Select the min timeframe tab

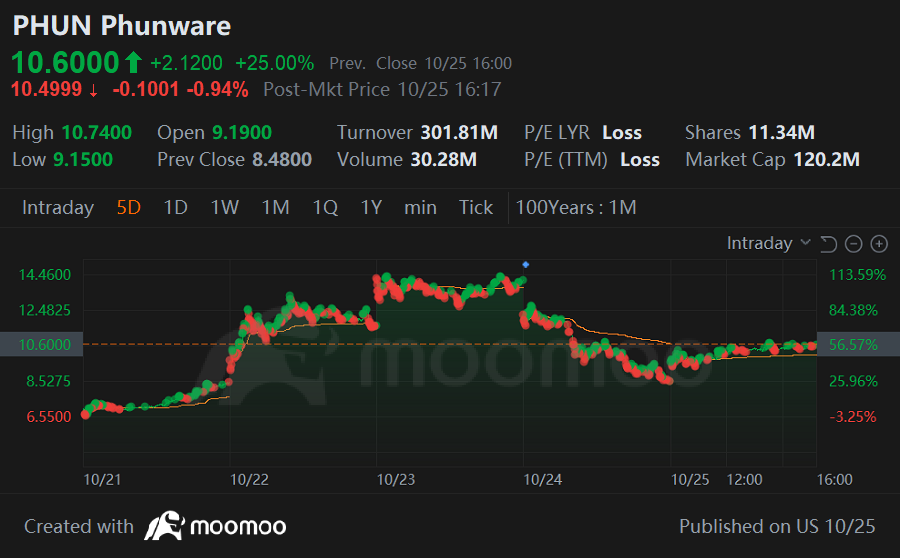(x=420, y=207)
